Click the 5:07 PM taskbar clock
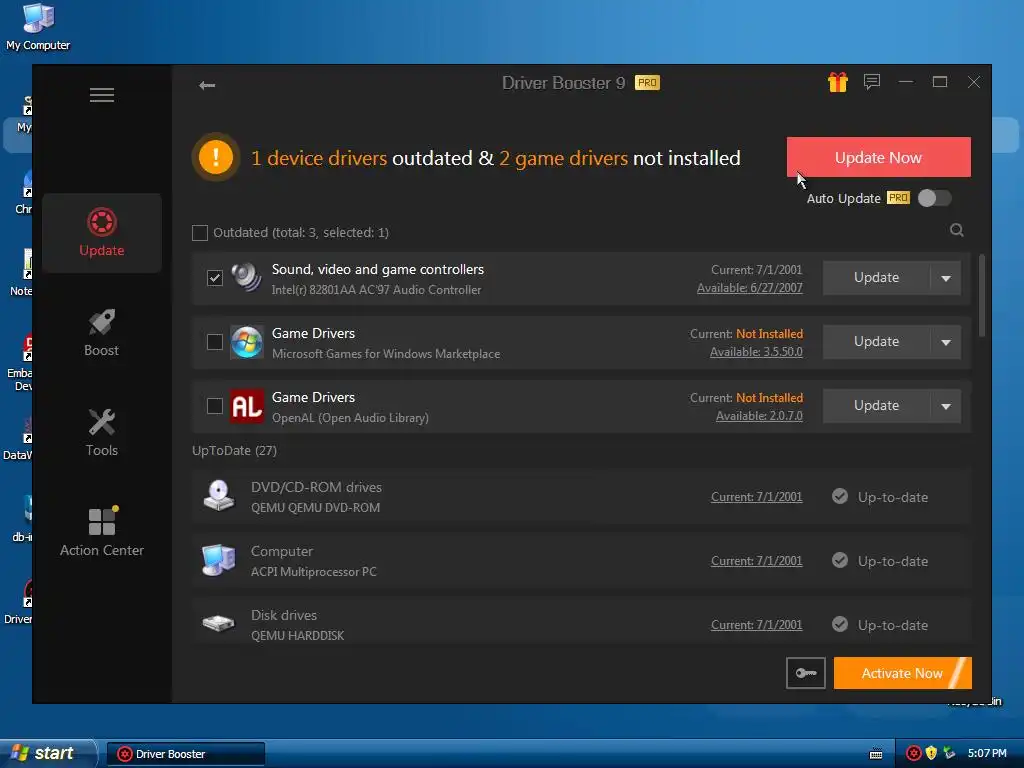Viewport: 1024px width, 768px height. click(x=987, y=754)
